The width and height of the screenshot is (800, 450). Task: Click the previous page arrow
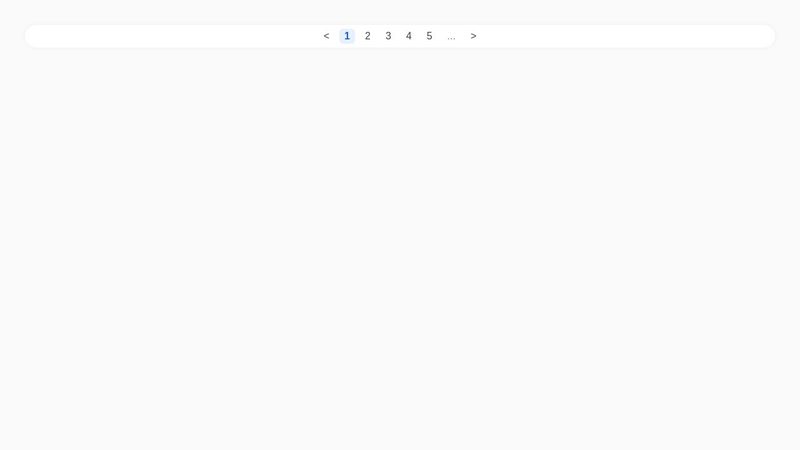point(326,36)
